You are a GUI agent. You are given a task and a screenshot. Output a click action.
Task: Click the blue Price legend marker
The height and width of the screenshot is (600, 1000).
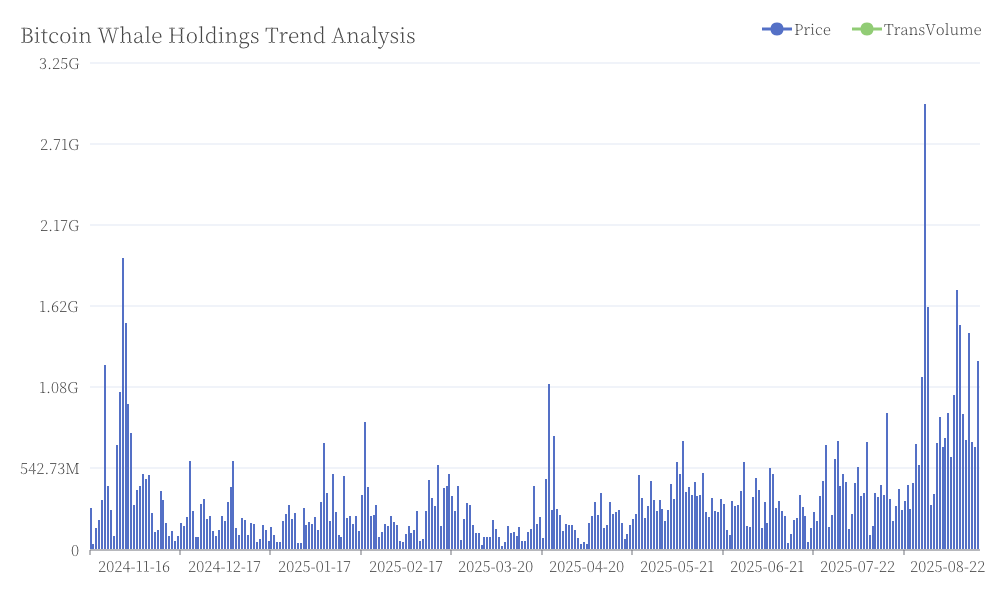pos(777,29)
